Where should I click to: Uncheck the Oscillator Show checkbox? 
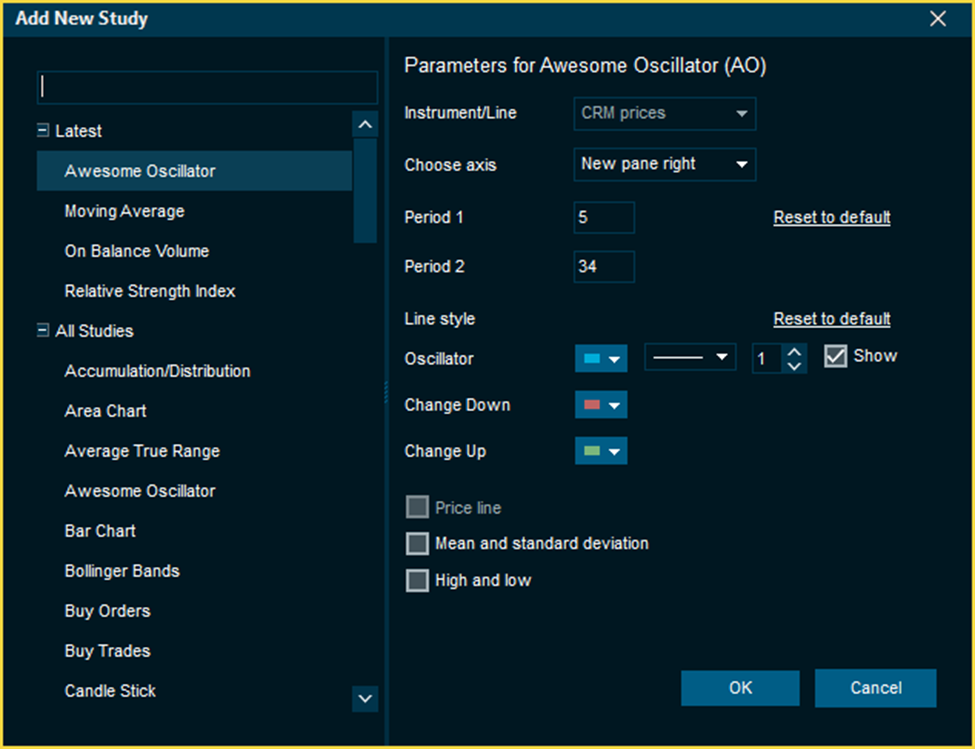click(836, 357)
